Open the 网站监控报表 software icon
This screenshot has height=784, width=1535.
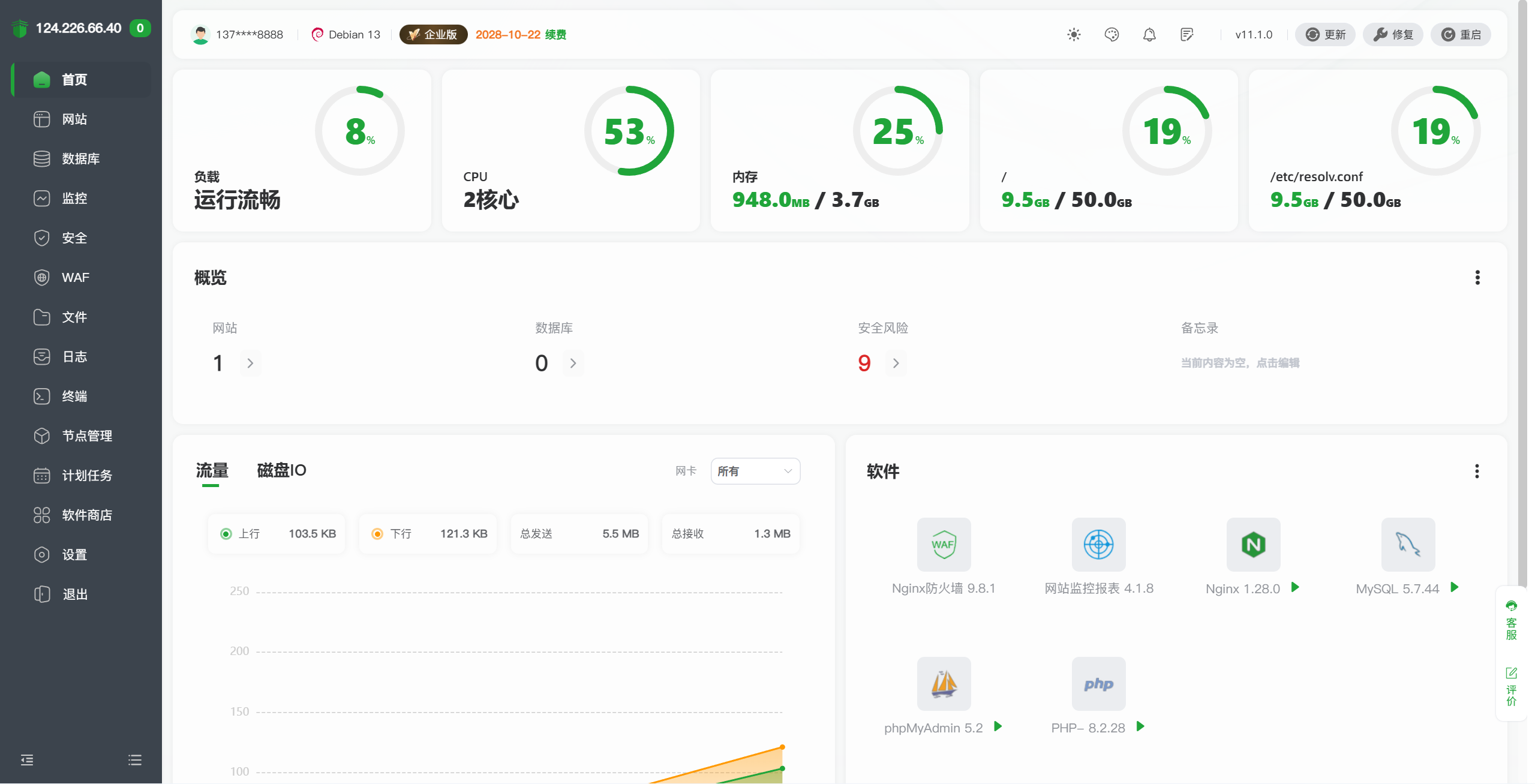[x=1098, y=545]
